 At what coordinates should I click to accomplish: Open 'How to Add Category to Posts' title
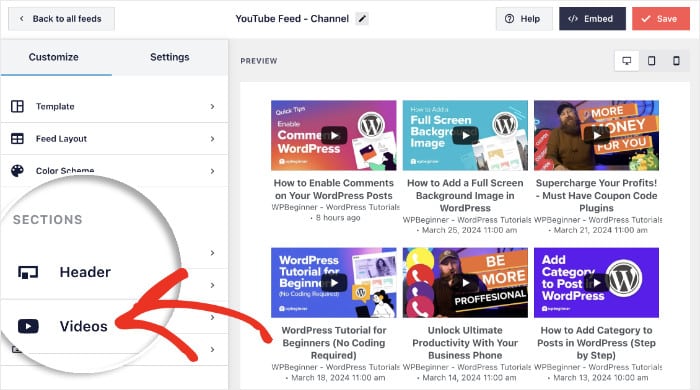pyautogui.click(x=596, y=343)
